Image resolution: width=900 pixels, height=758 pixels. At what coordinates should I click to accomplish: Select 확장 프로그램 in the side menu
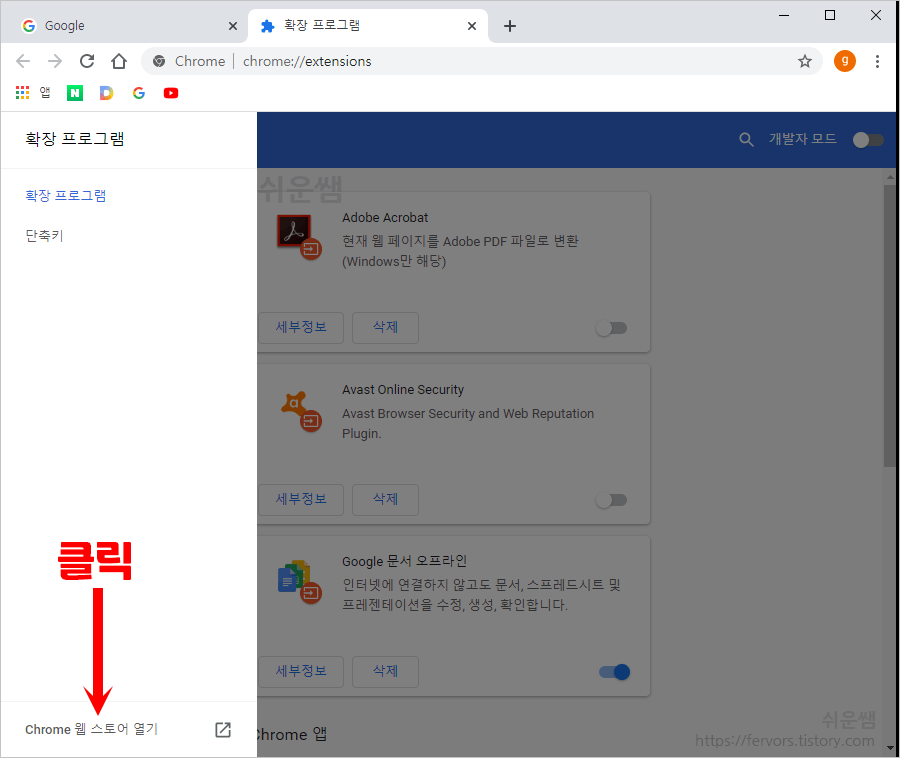pyautogui.click(x=65, y=196)
